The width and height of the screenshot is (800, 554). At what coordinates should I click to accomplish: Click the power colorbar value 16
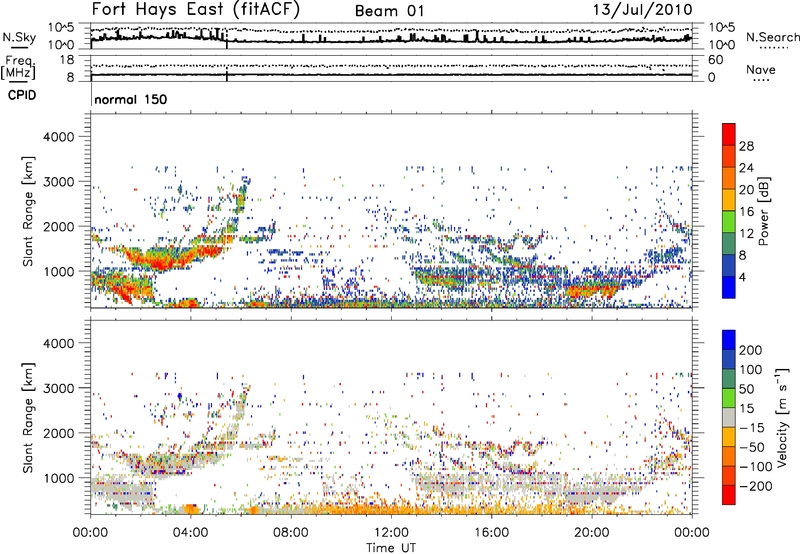pos(746,212)
